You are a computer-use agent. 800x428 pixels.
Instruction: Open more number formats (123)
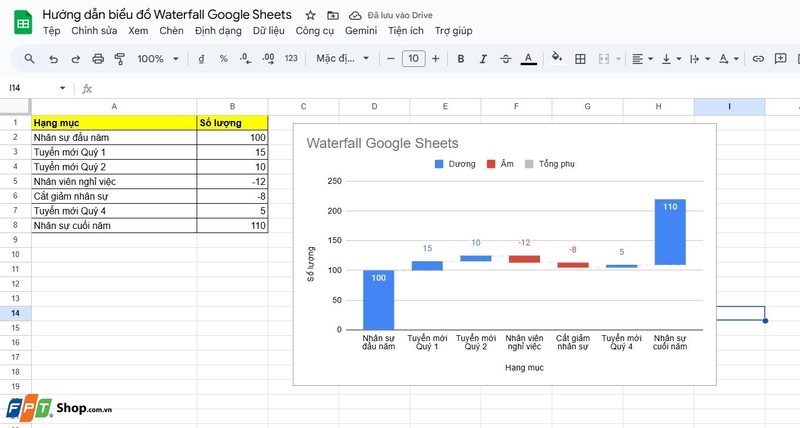291,59
